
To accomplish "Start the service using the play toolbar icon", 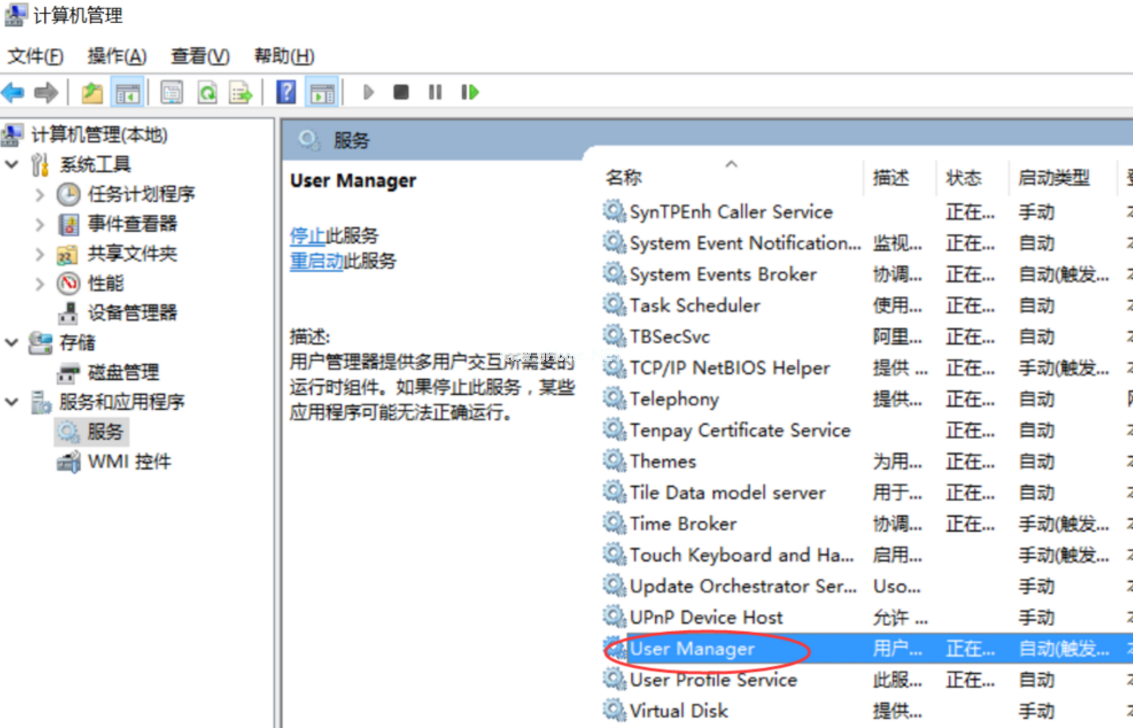I will (369, 92).
